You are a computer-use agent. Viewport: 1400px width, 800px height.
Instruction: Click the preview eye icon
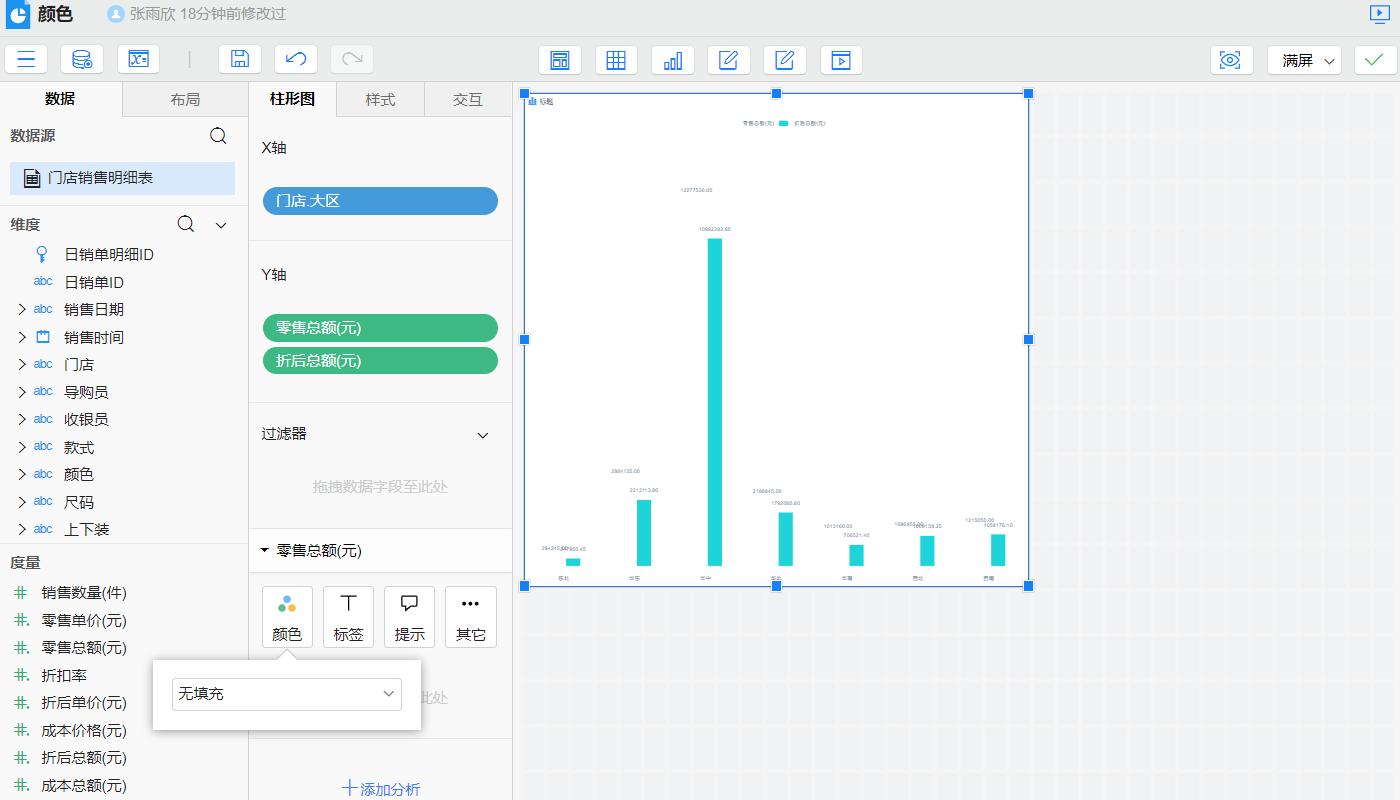1231,60
